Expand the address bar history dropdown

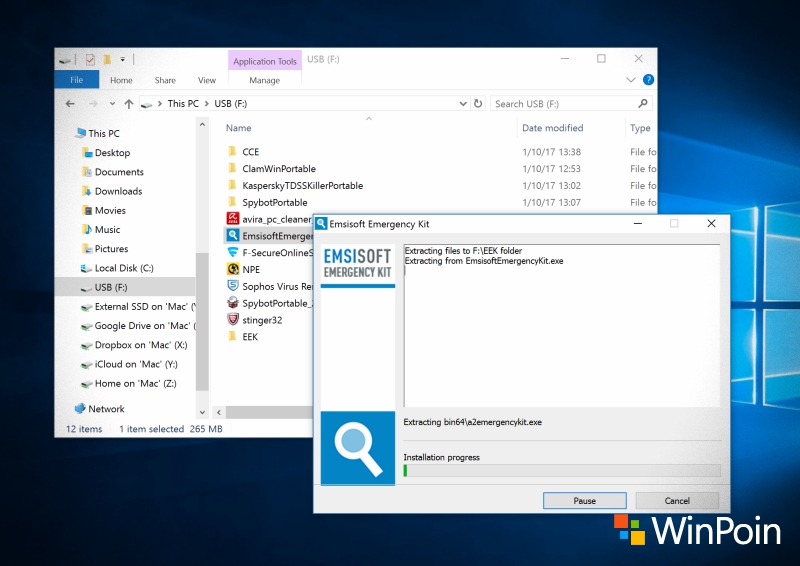click(463, 104)
